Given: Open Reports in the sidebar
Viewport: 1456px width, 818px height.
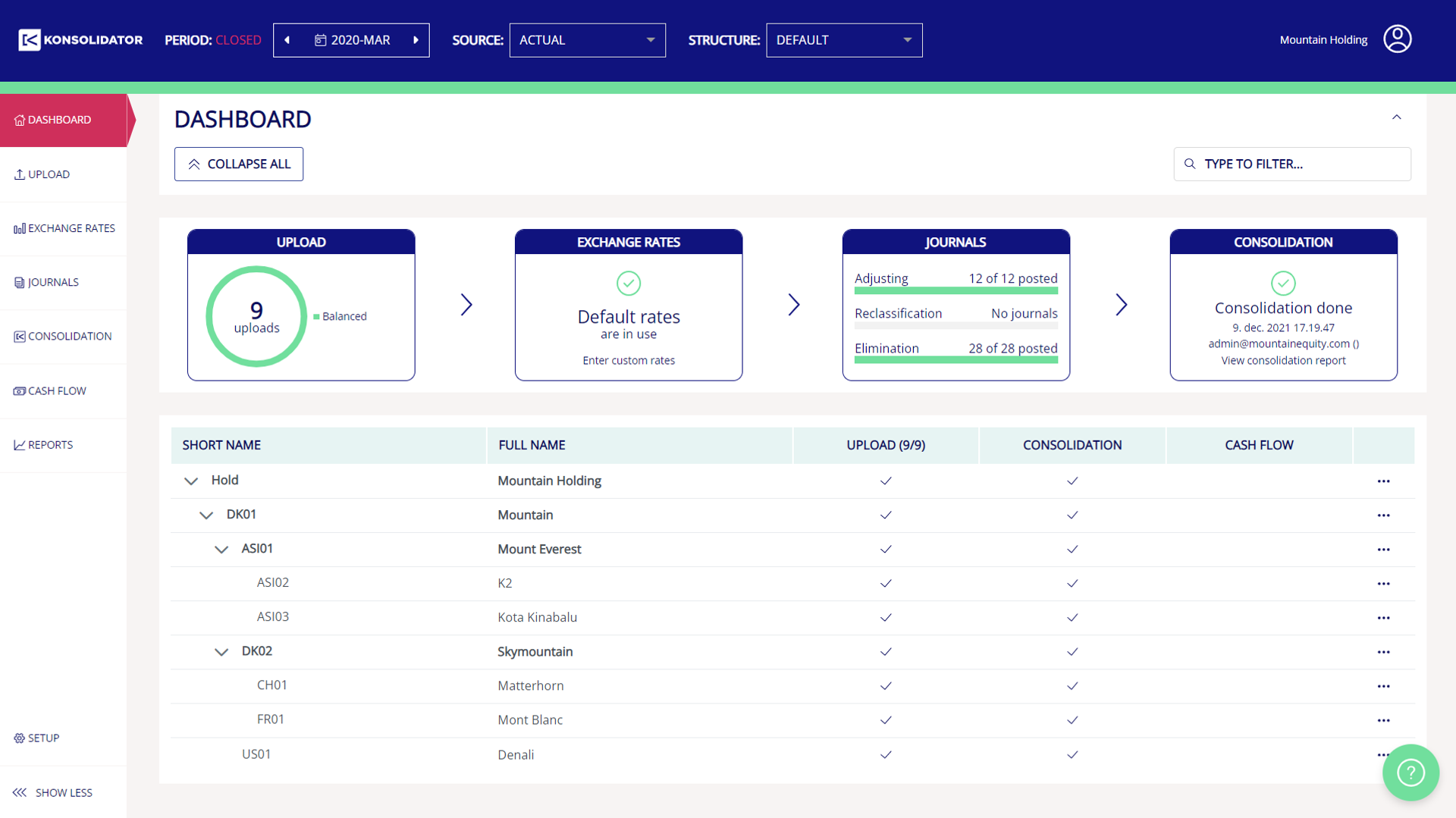Looking at the screenshot, I should click(x=64, y=445).
